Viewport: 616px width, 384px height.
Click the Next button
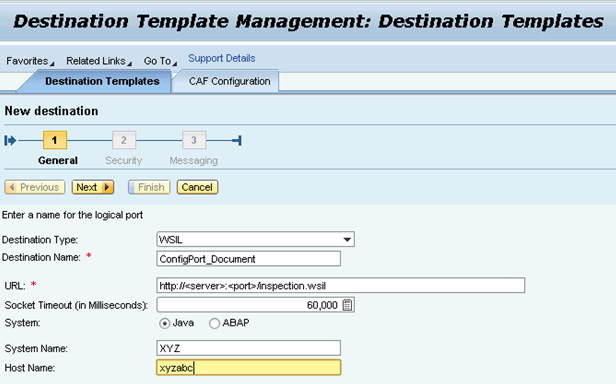click(93, 187)
